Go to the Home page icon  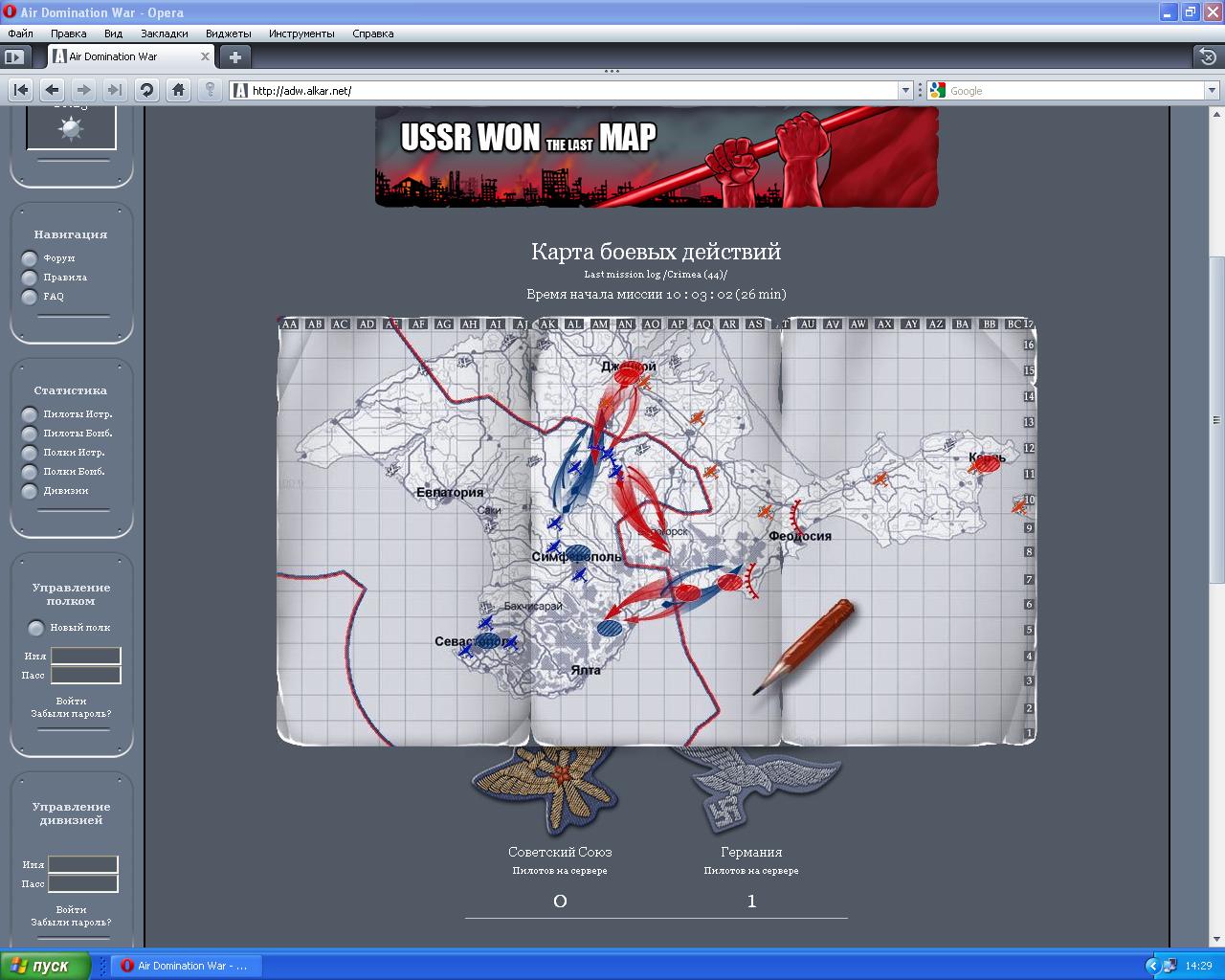tap(178, 90)
